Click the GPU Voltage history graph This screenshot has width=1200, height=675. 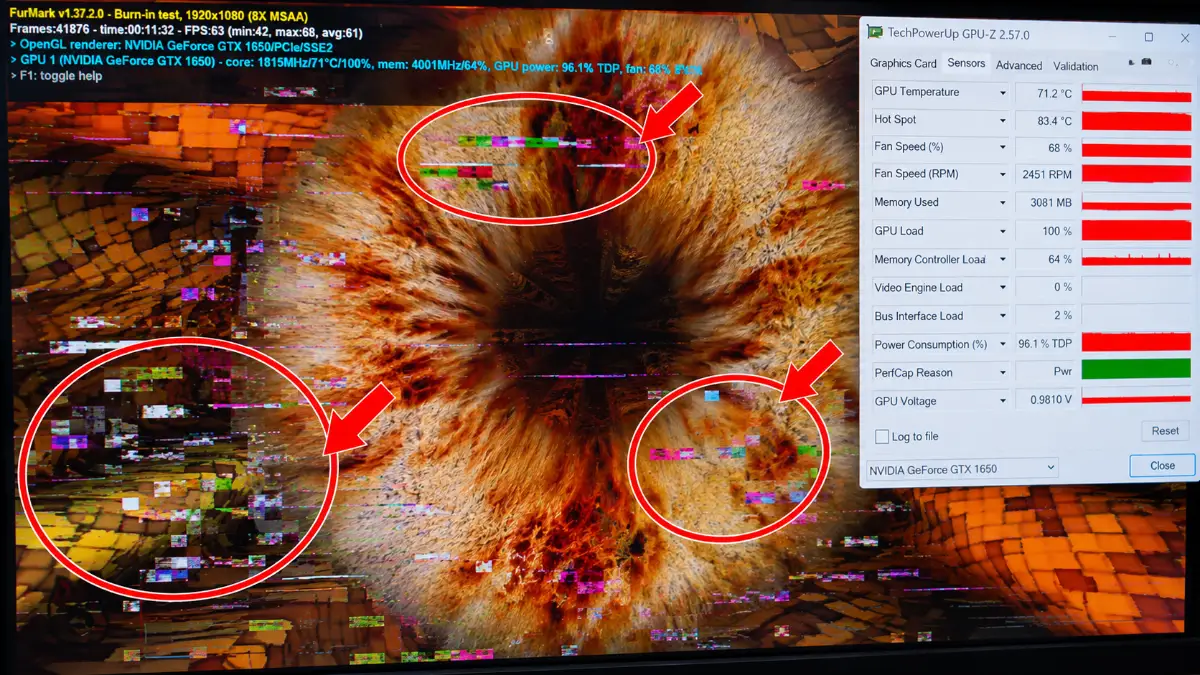1136,399
